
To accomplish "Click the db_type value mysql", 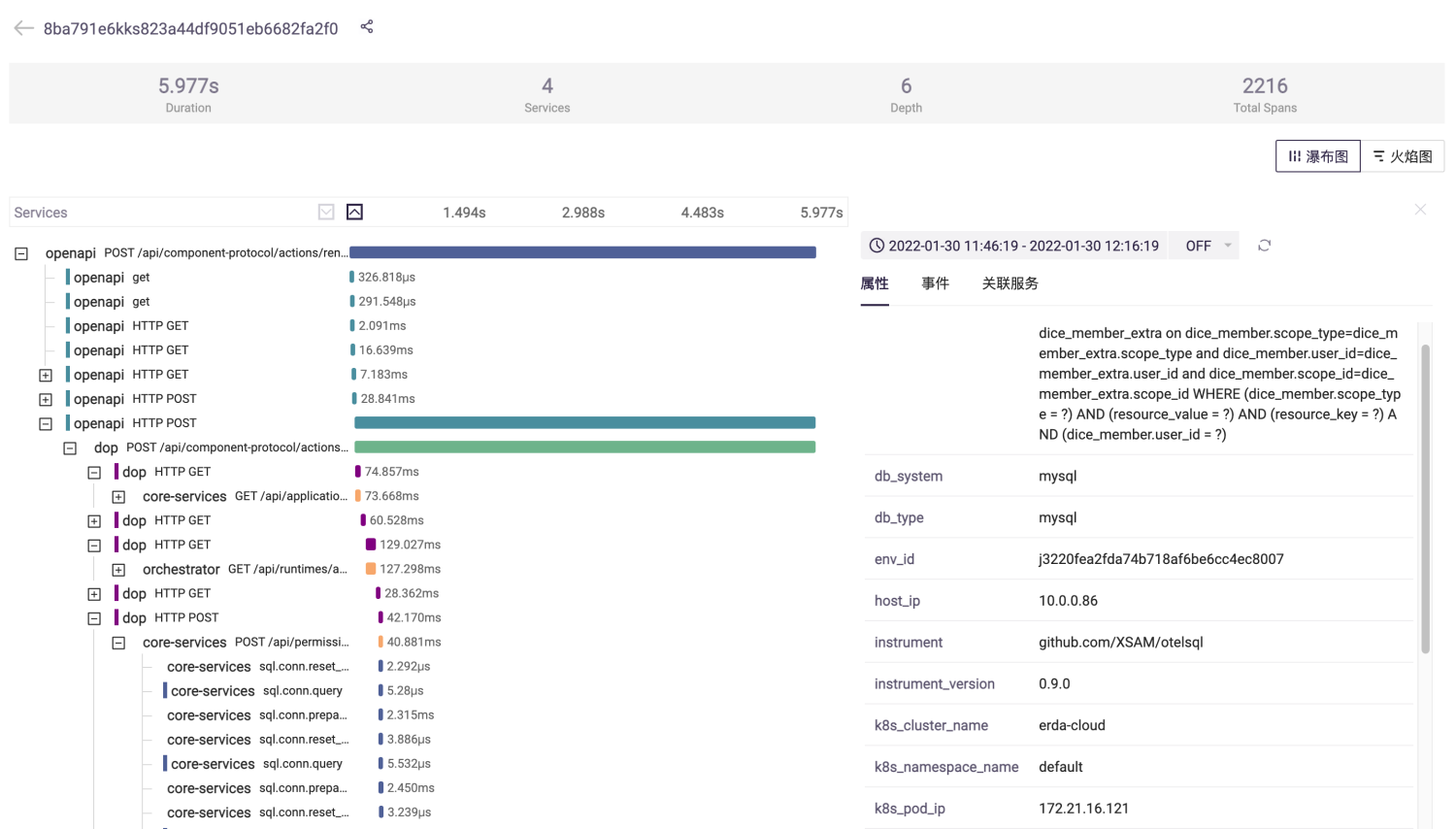I will pos(1057,517).
